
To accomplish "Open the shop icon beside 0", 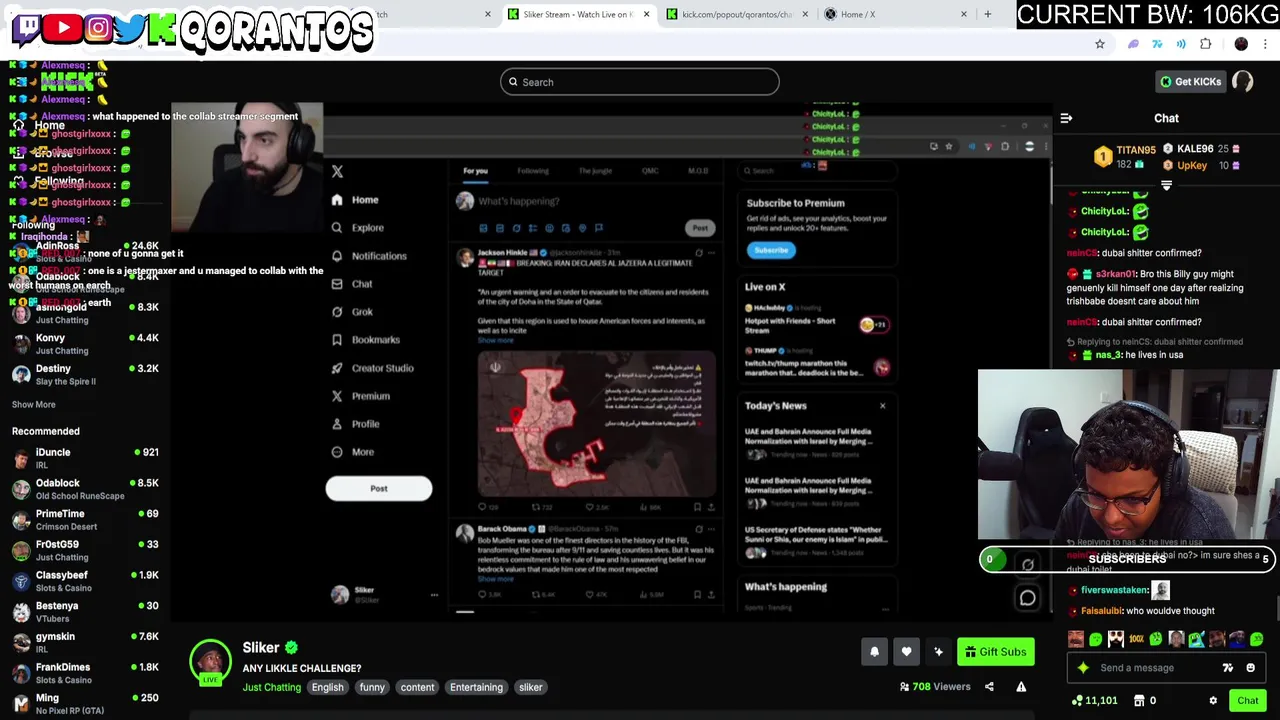I will coord(1139,701).
